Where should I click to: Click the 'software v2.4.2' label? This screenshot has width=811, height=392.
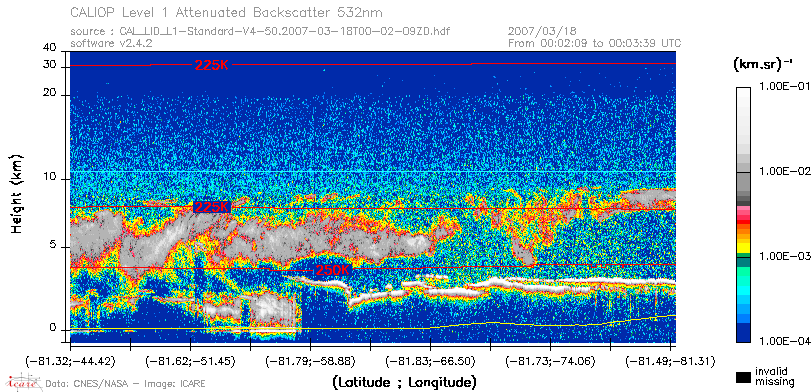point(111,43)
